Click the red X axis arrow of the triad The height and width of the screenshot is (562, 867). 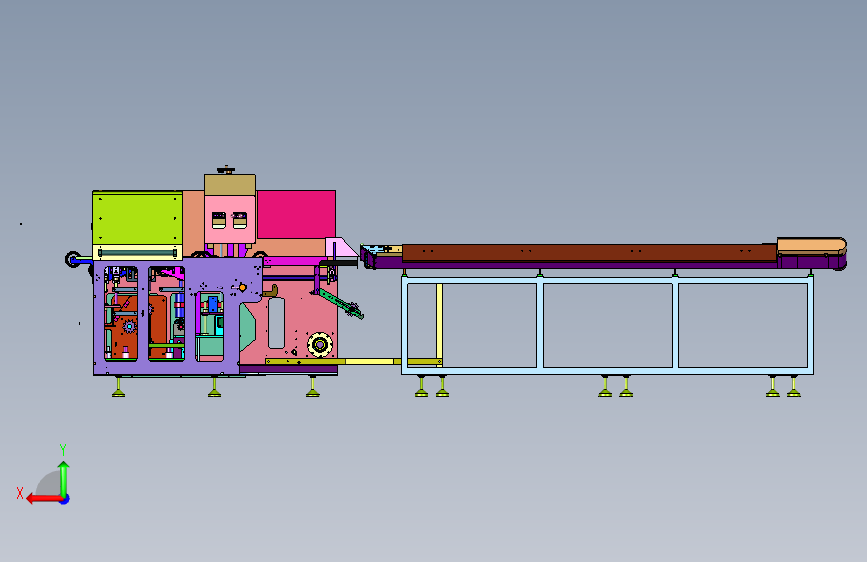pos(44,499)
